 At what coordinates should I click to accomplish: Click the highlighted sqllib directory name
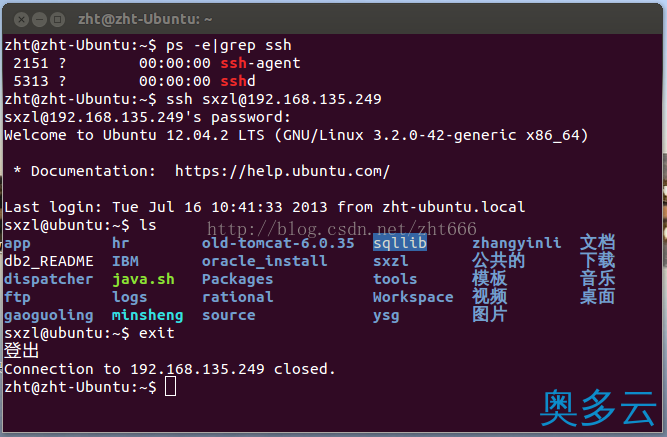tap(400, 243)
